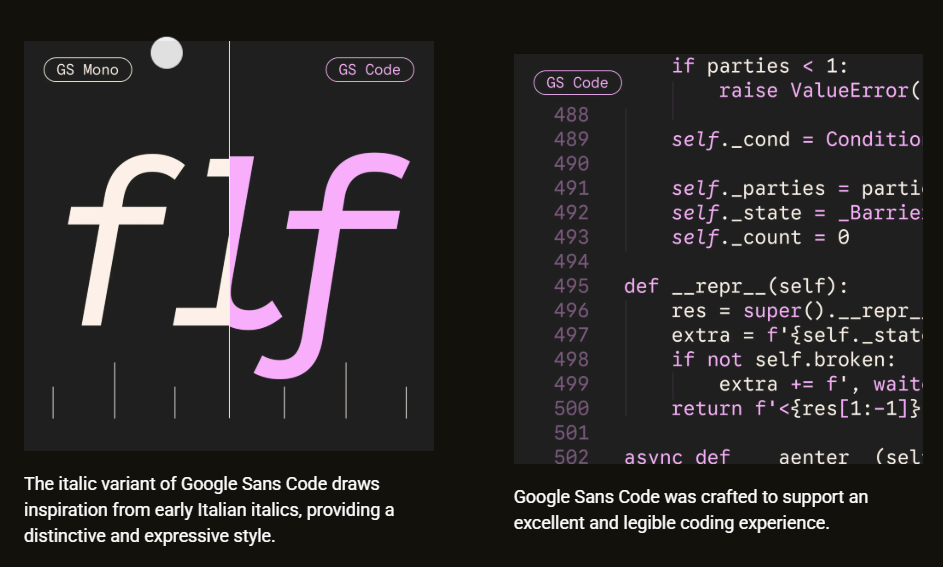The width and height of the screenshot is (943, 567).
Task: Click line number 493
Action: pyautogui.click(x=571, y=238)
